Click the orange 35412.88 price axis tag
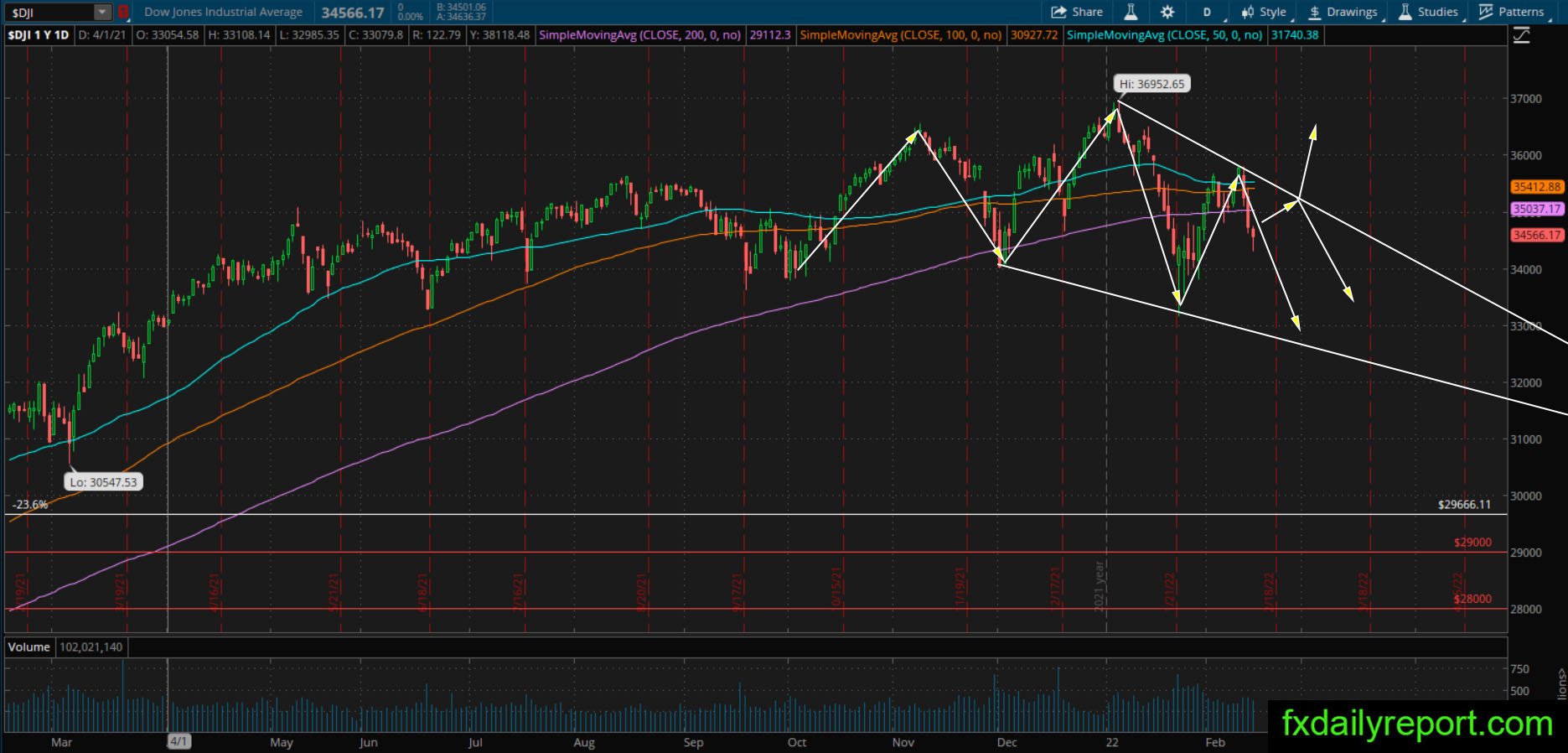Screen dimensions: 1568x753 click(1538, 187)
